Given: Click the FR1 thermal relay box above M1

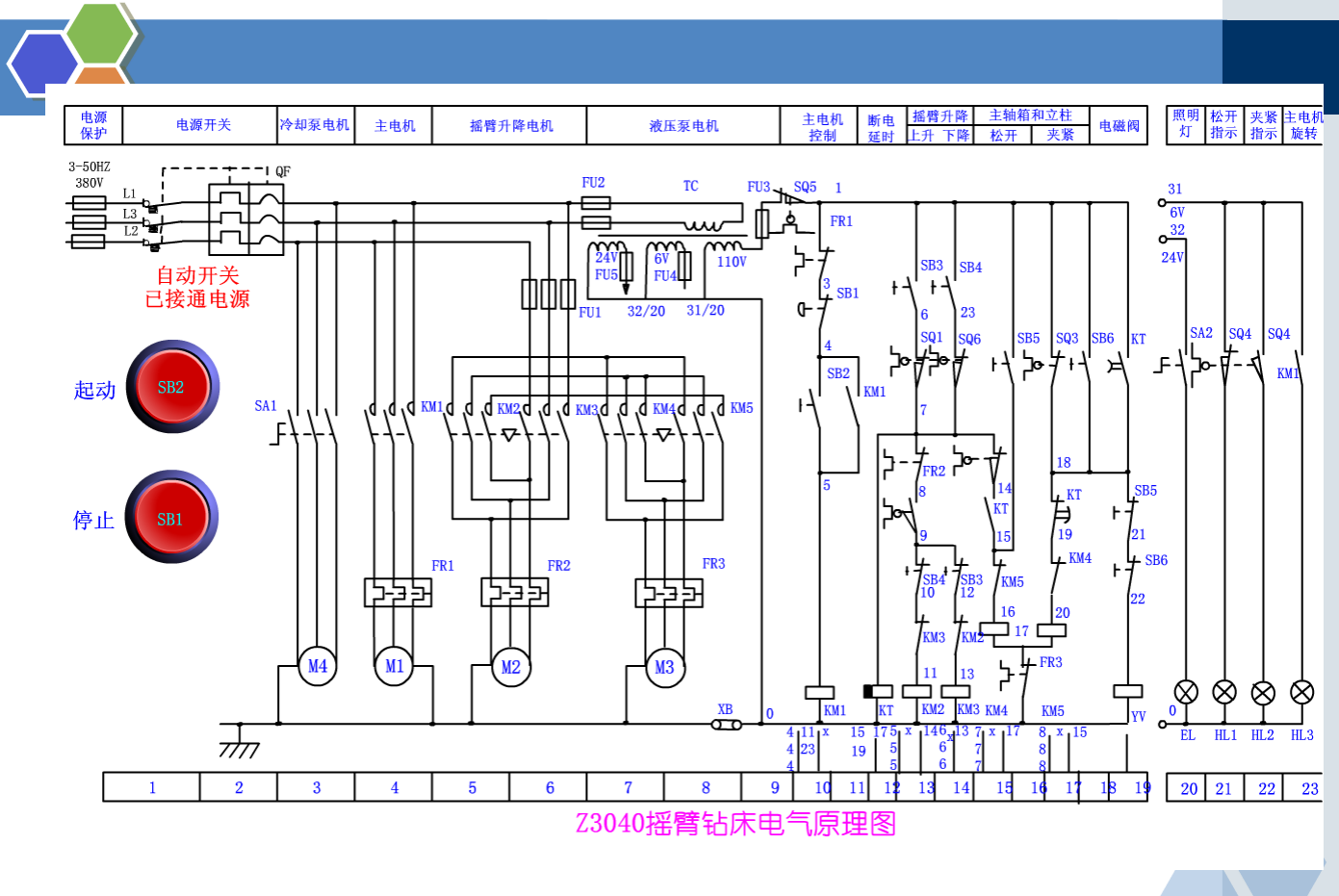Looking at the screenshot, I should pyautogui.click(x=398, y=593).
